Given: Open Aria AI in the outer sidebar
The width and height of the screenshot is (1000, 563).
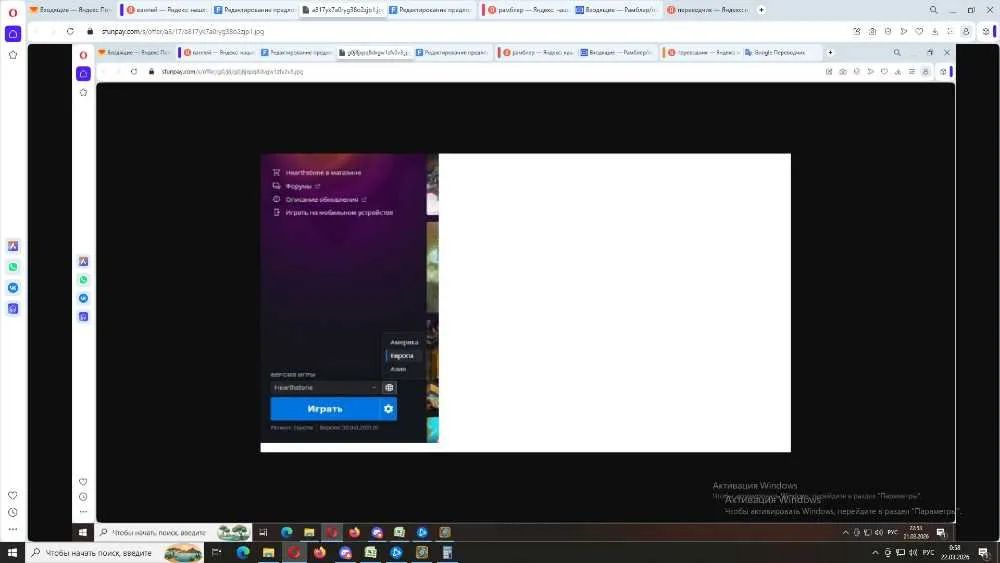Looking at the screenshot, I should point(13,246).
